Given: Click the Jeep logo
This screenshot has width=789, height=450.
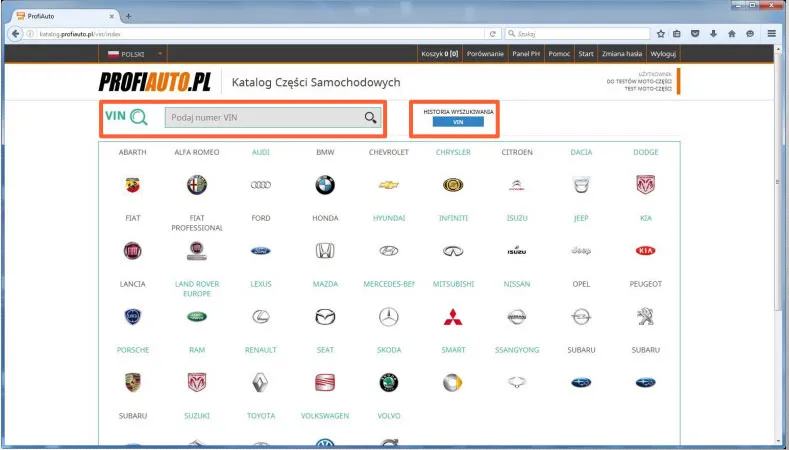Looking at the screenshot, I should point(581,251).
